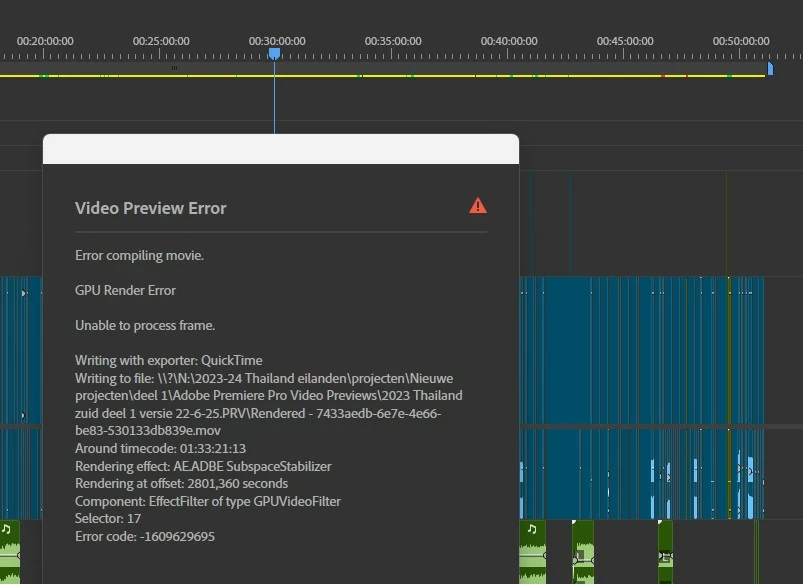This screenshot has width=803, height=584.
Task: Click the red warning triangle icon
Action: 478,205
